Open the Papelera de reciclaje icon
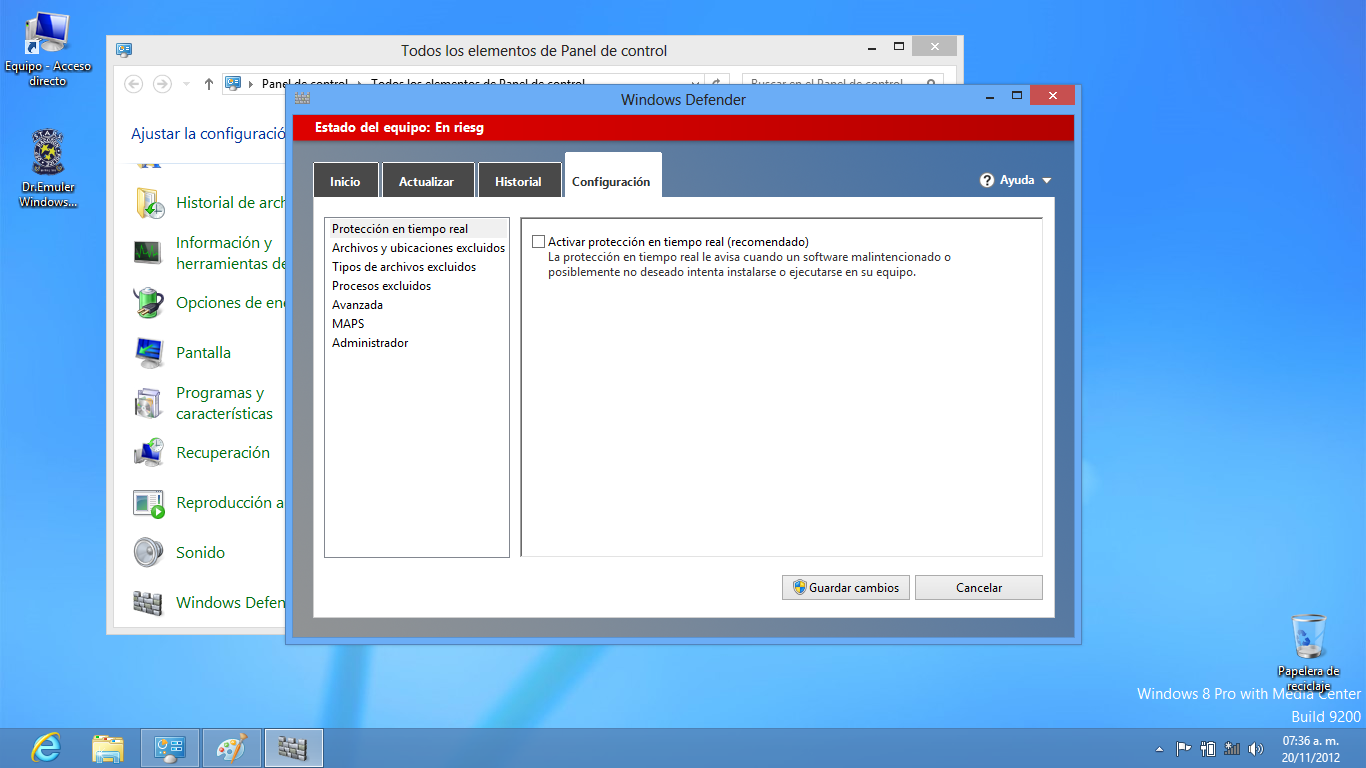The image size is (1366, 768). (x=1308, y=653)
